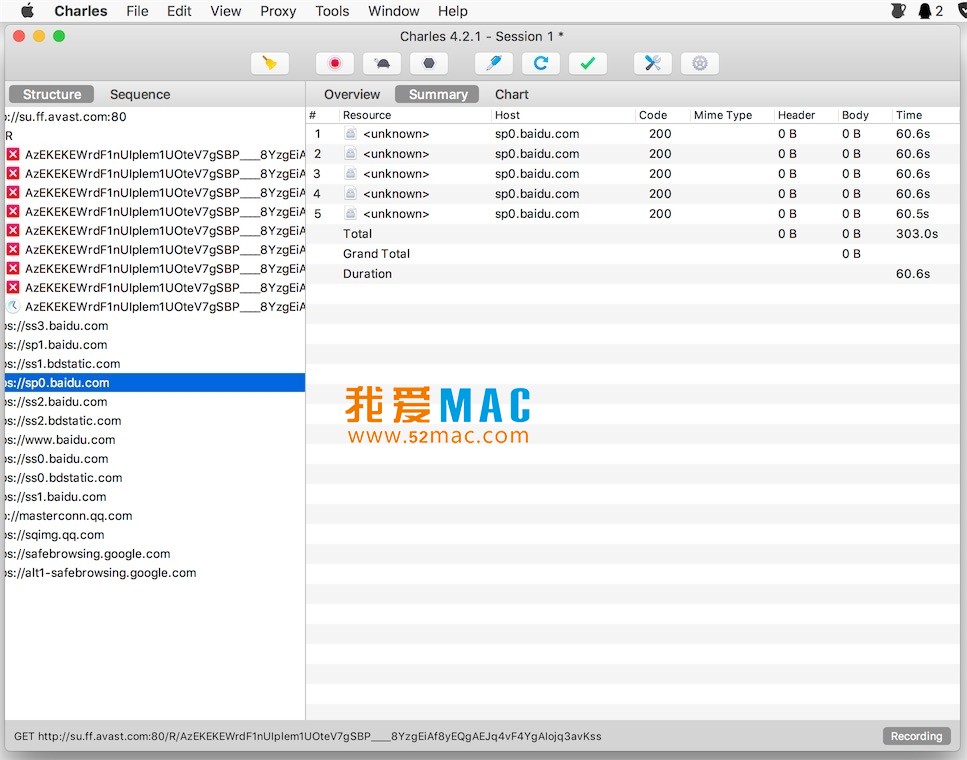
Task: Open the Window menu
Action: [x=393, y=10]
